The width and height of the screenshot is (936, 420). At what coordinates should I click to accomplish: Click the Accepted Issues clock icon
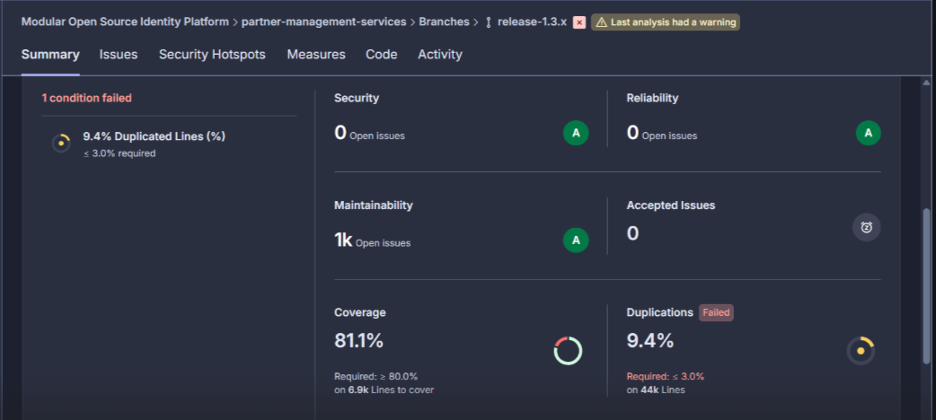(866, 227)
